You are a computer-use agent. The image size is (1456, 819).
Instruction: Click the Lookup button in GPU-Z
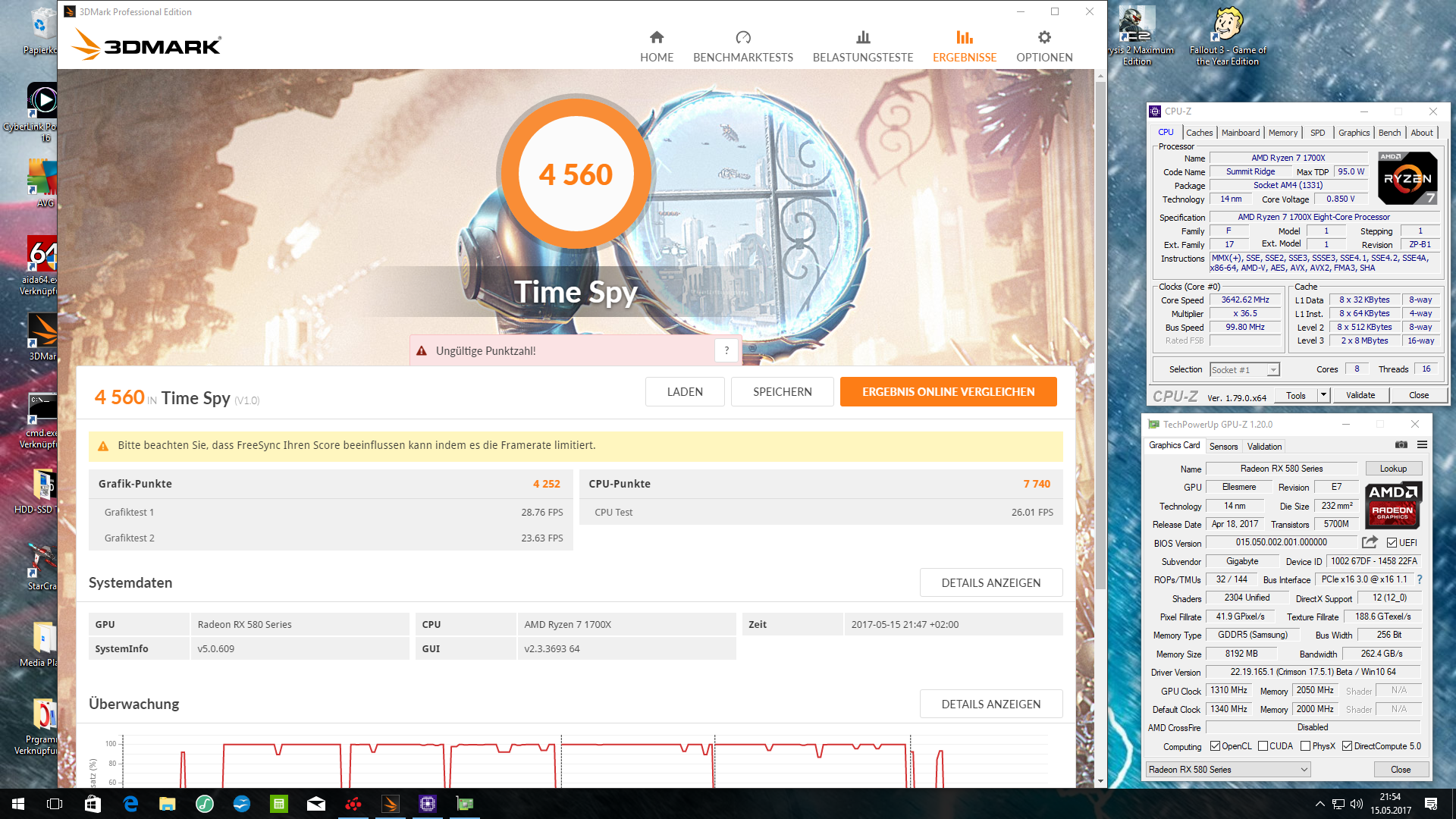tap(1393, 469)
